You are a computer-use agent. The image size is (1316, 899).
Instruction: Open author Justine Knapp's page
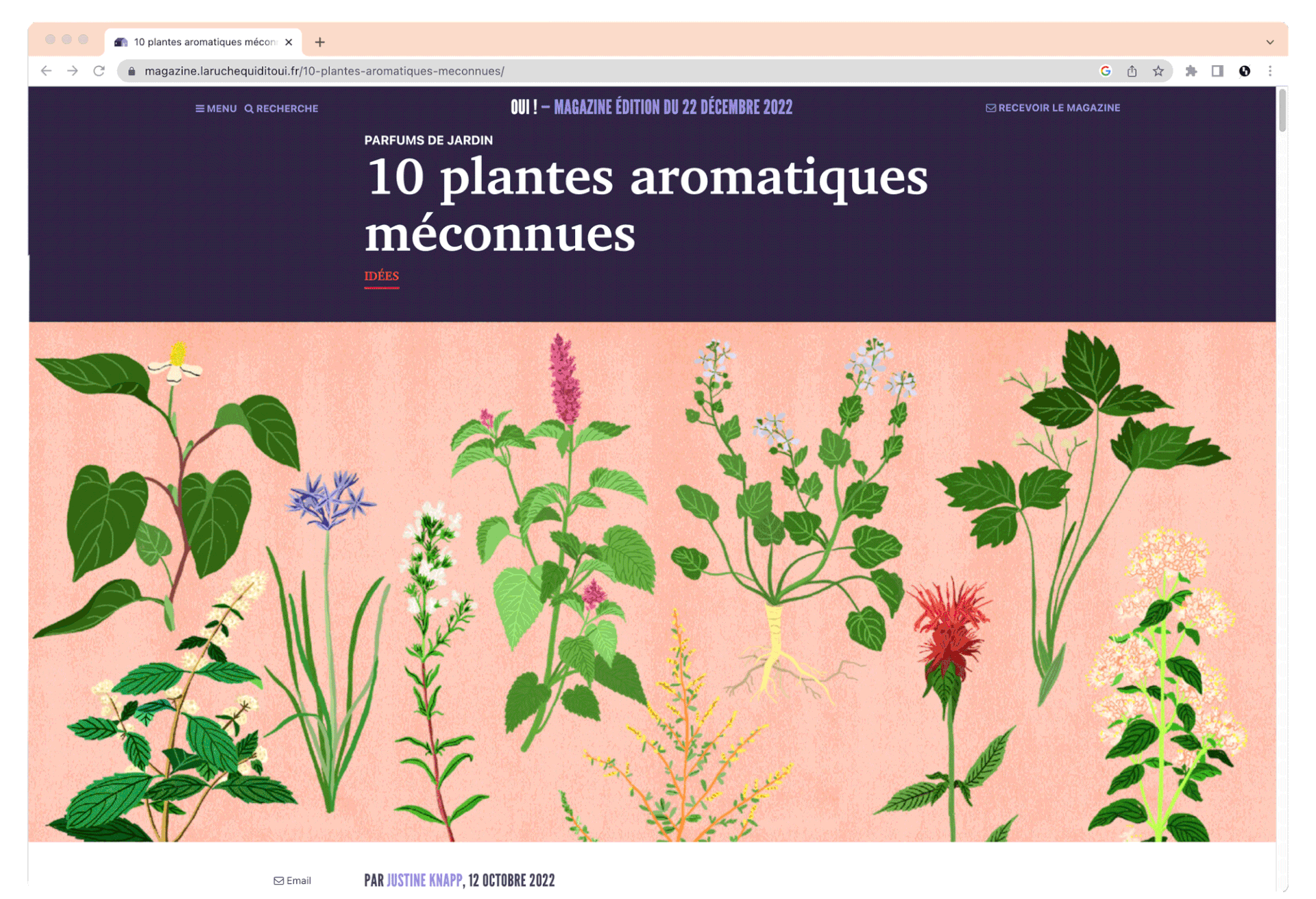tap(424, 880)
